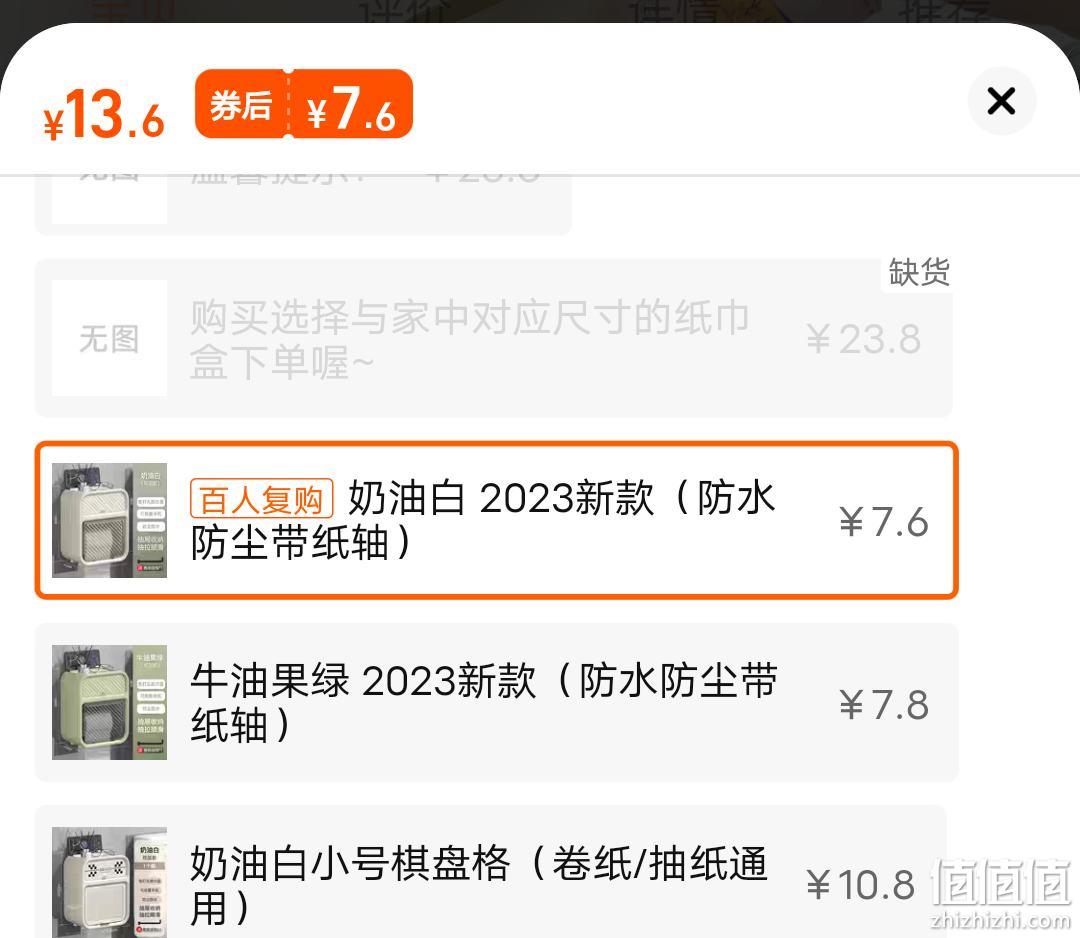
Task: Tap the 百人复购 orange tag
Action: tap(262, 499)
